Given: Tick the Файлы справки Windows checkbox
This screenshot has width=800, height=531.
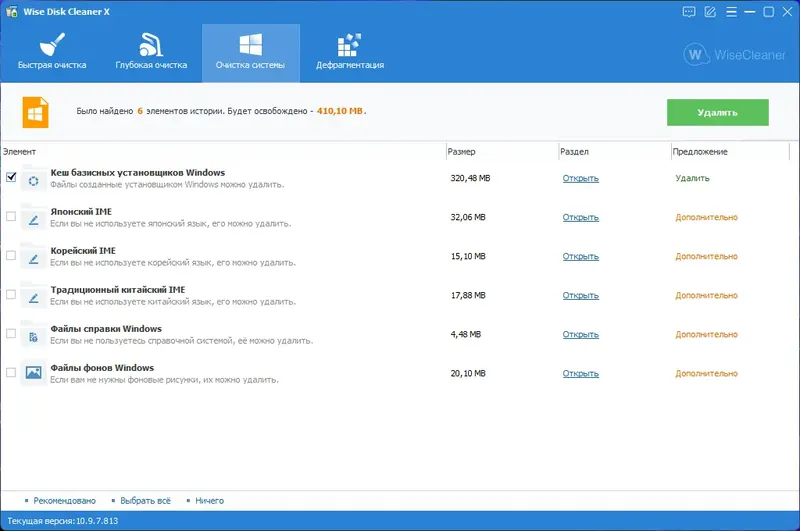Looking at the screenshot, I should coord(11,334).
